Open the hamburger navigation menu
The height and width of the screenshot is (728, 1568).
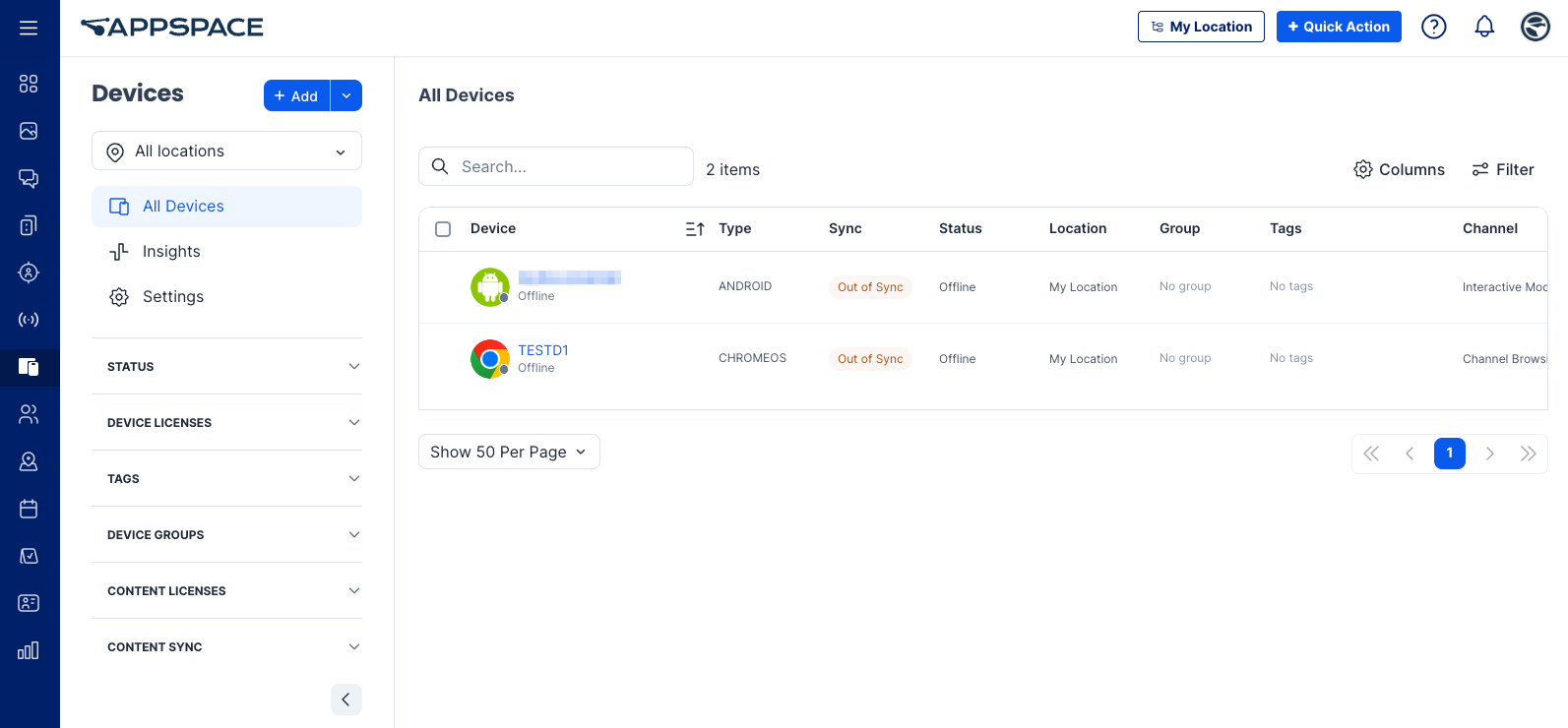coord(29,28)
